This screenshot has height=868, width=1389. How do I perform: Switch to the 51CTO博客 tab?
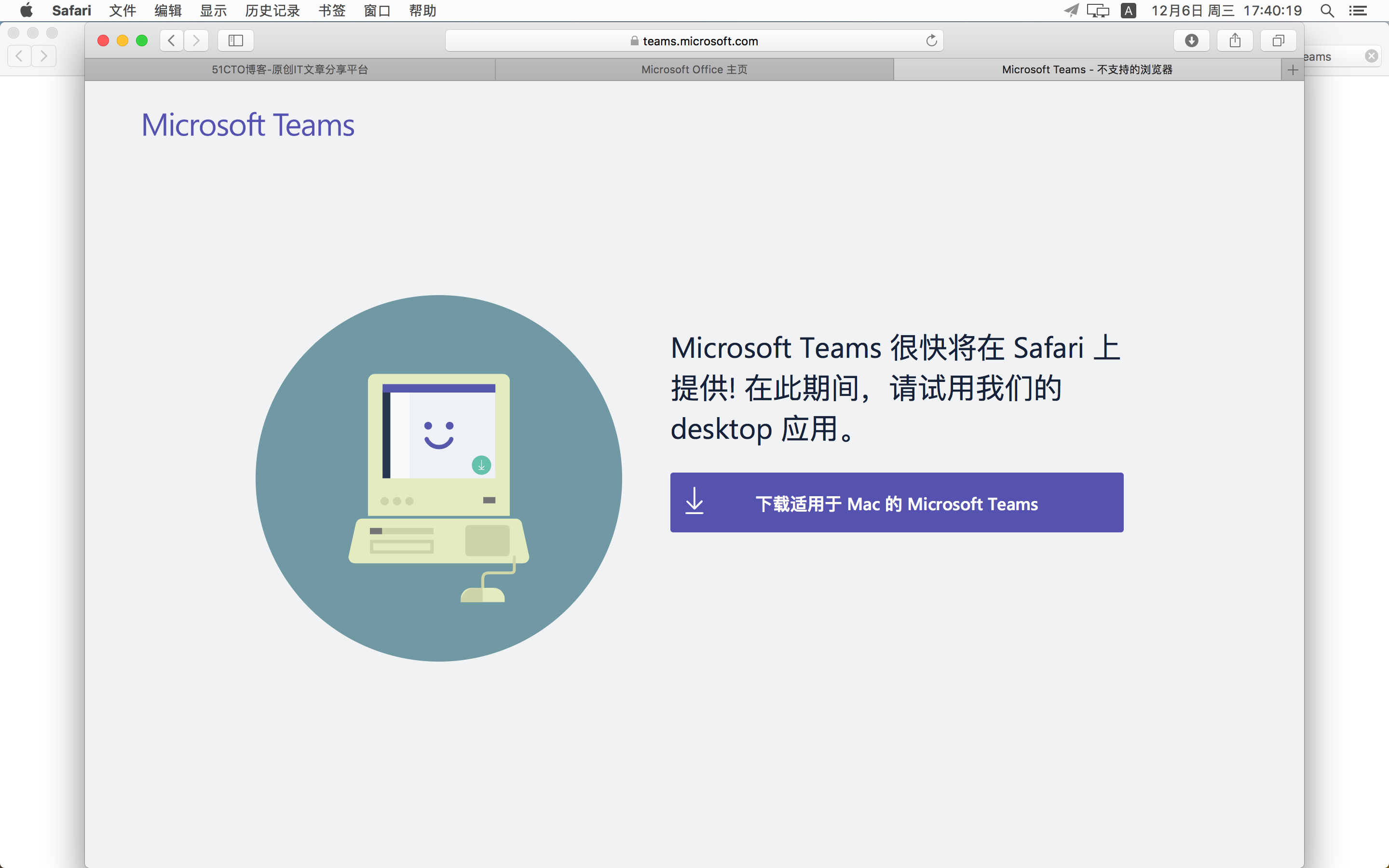tap(290, 69)
